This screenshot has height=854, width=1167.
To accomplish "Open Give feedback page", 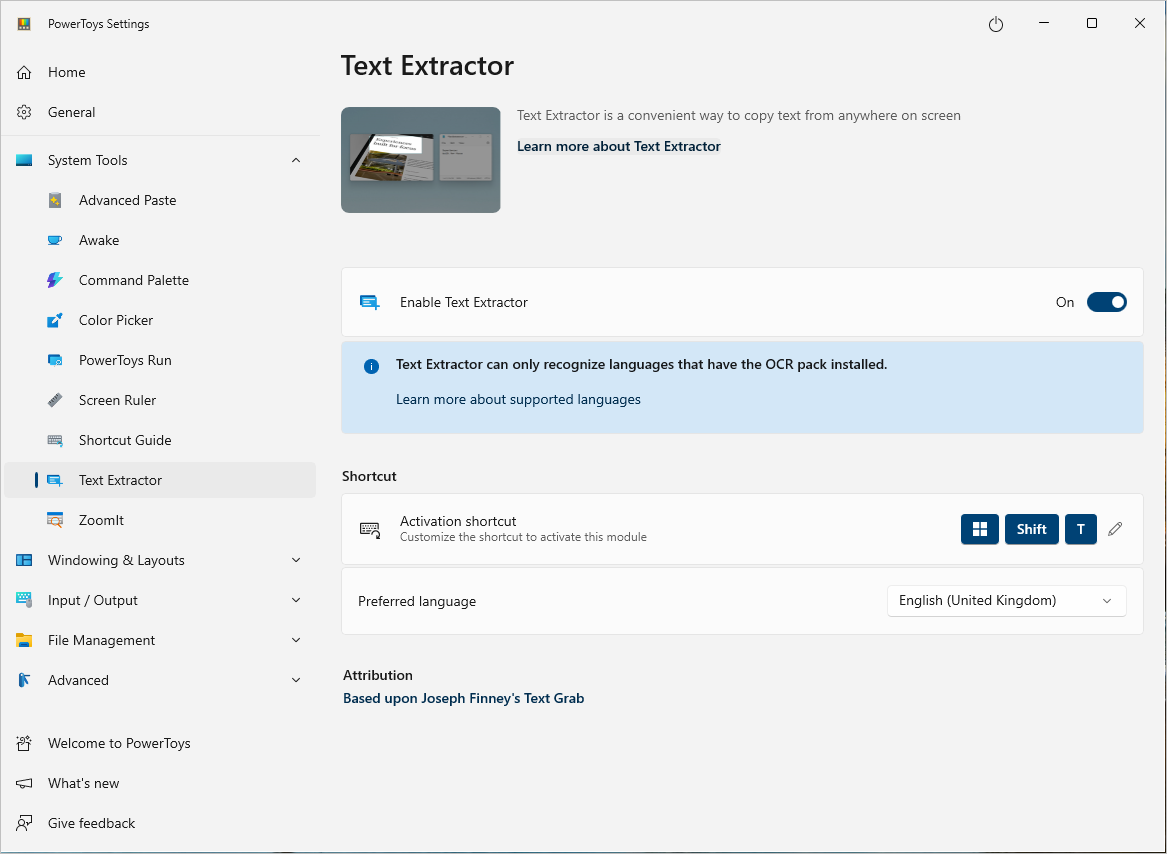I will pos(160,823).
